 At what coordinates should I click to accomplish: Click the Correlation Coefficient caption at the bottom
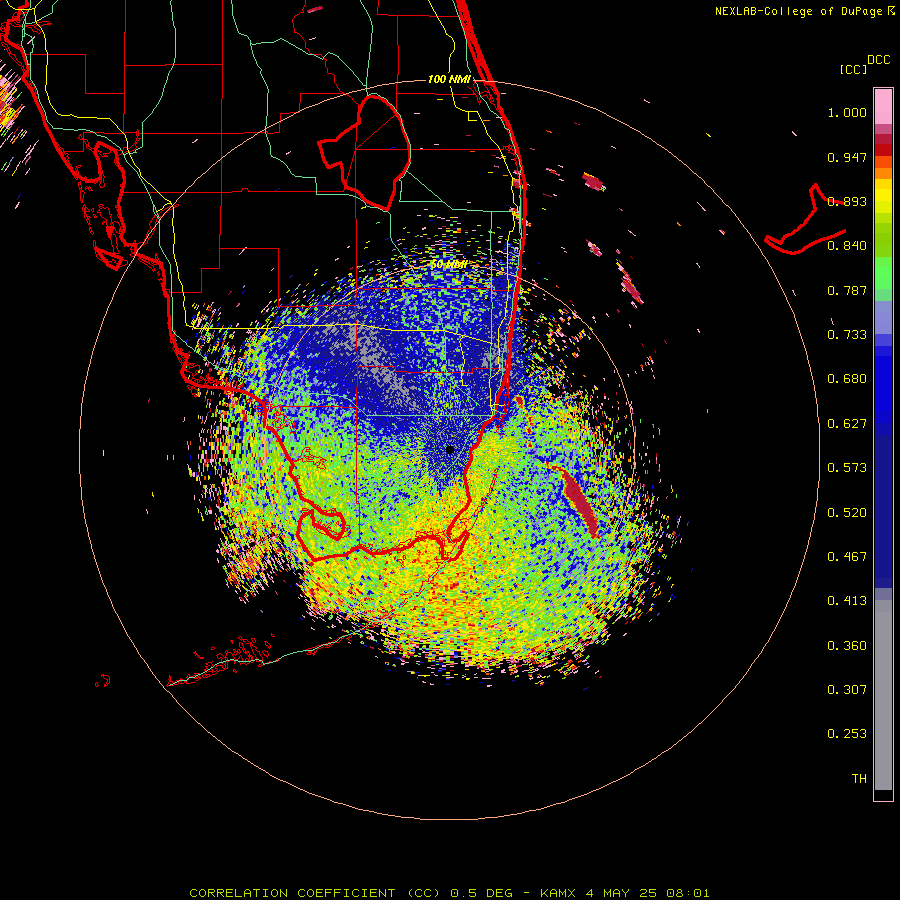coord(449,893)
